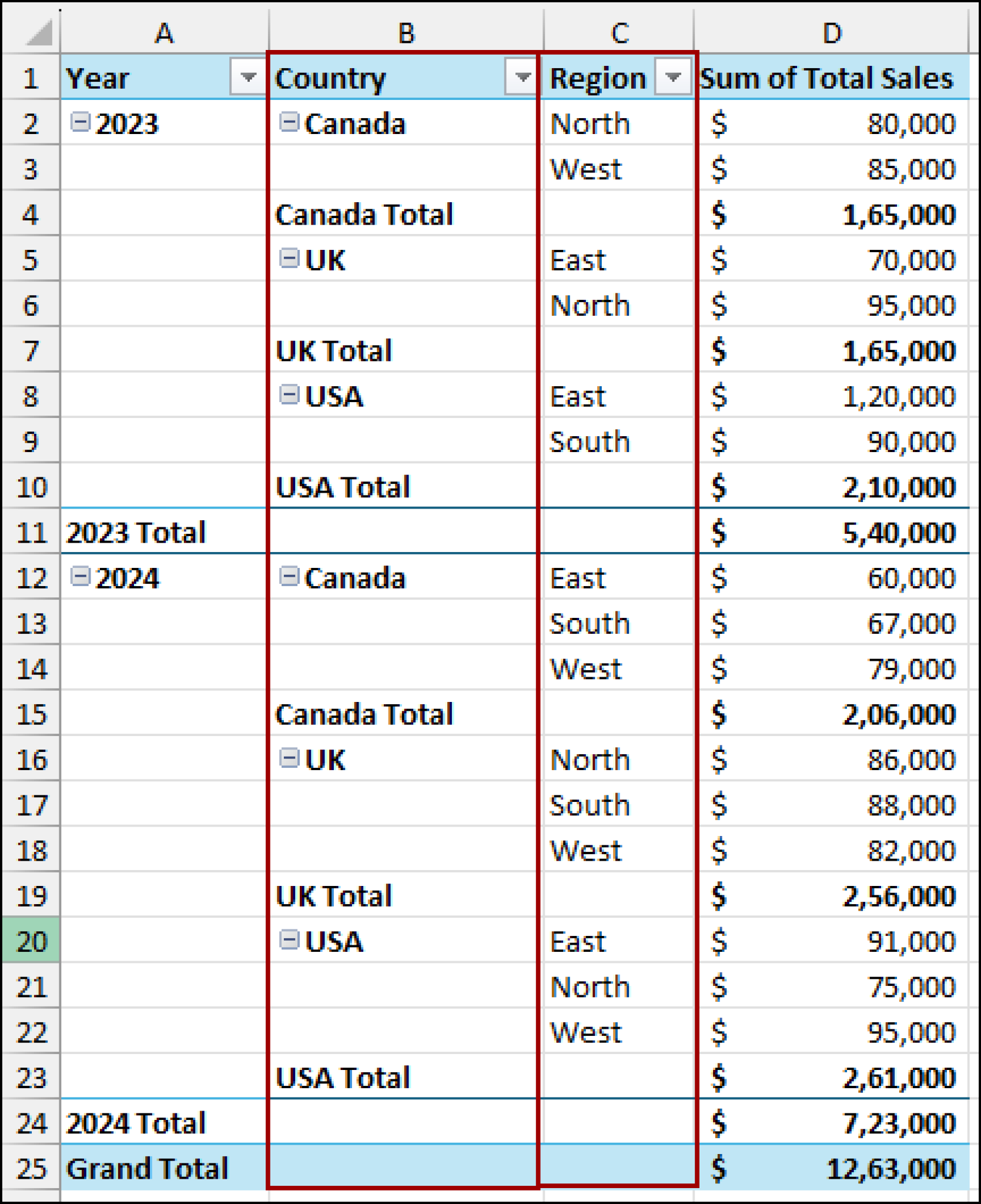Select column D header
The width and height of the screenshot is (981, 1204).
pyautogui.click(x=832, y=32)
